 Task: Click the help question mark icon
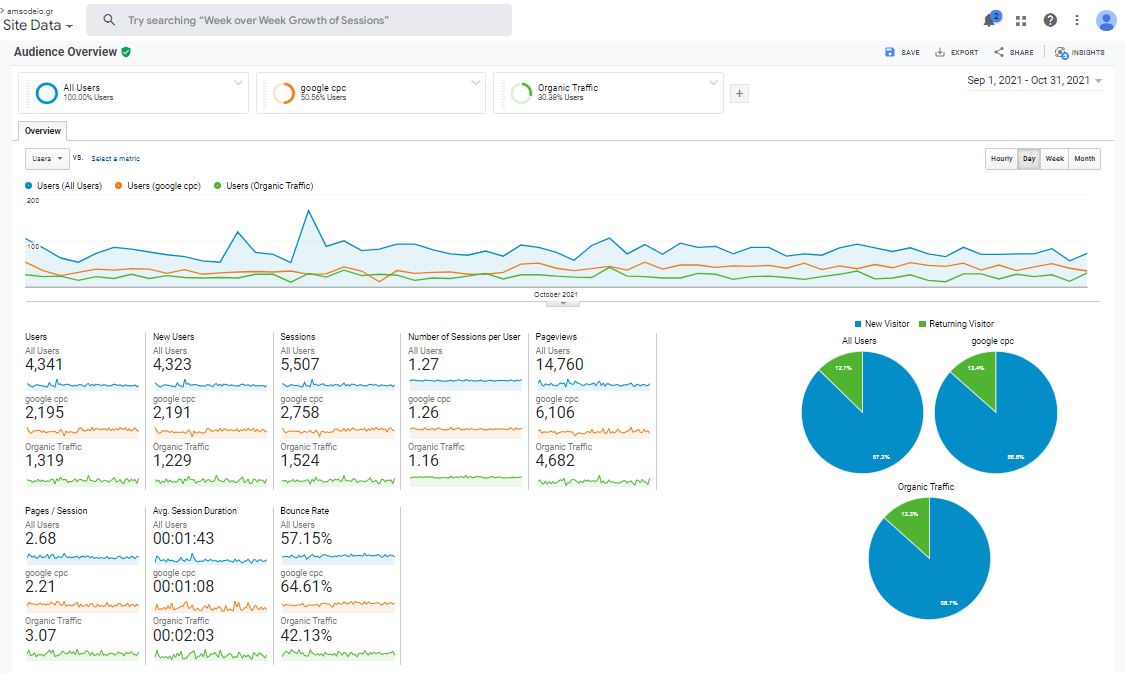click(1050, 20)
